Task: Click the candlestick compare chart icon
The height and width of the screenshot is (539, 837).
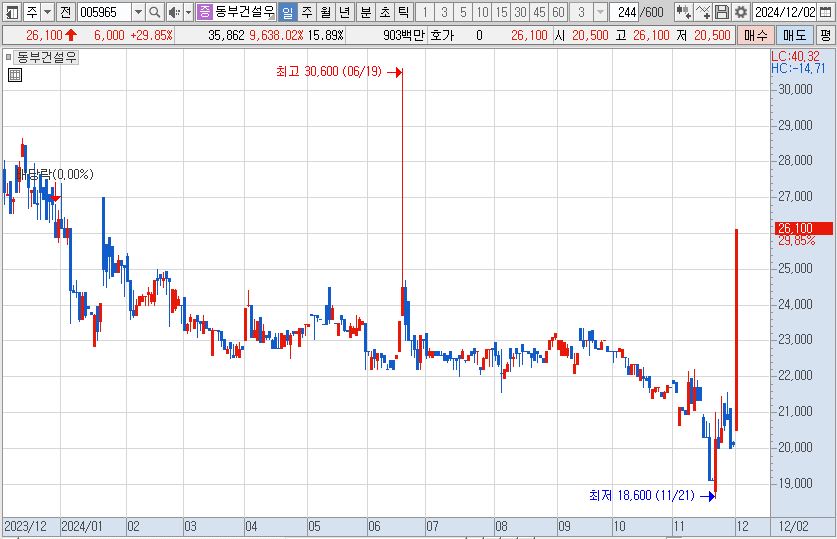Action: (x=683, y=12)
